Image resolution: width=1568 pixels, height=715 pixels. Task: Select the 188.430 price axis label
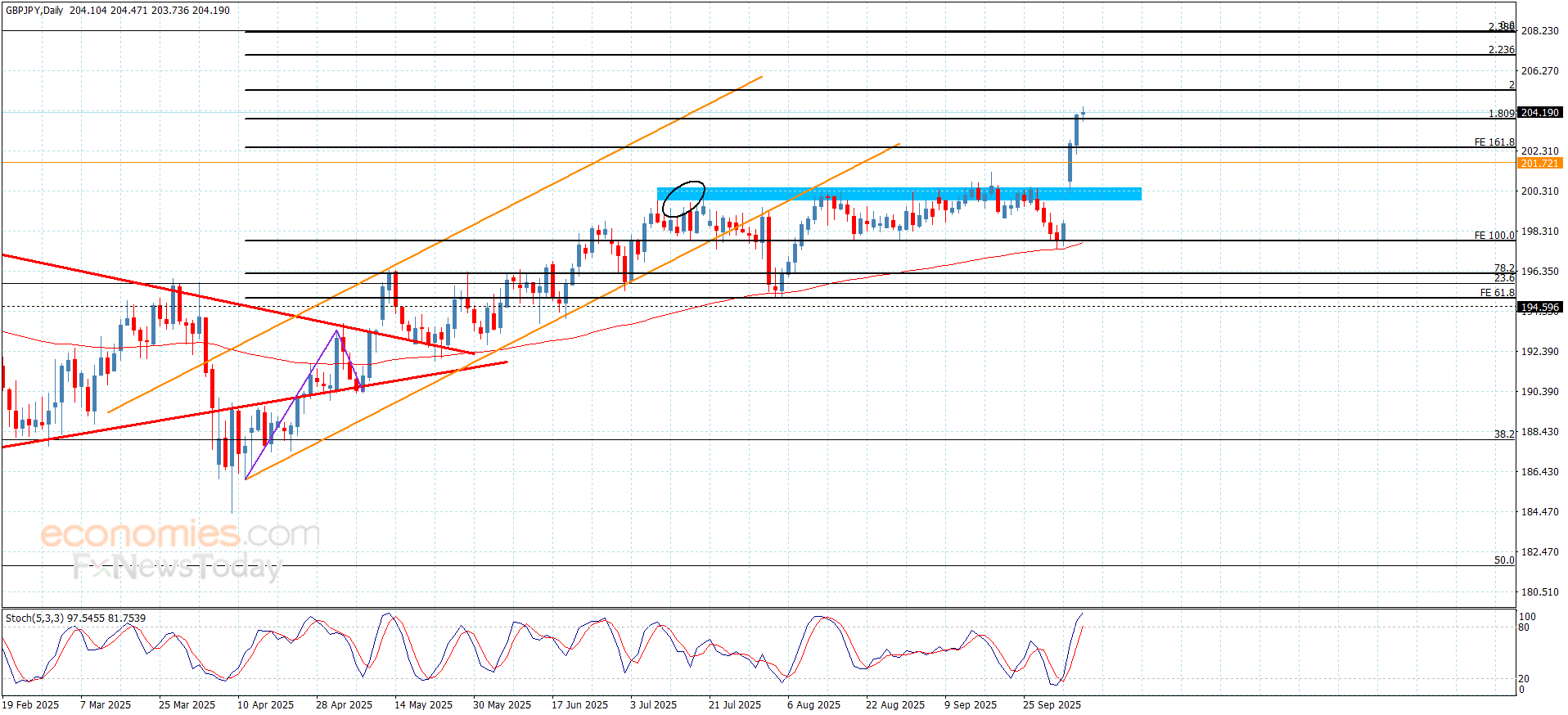1539,432
